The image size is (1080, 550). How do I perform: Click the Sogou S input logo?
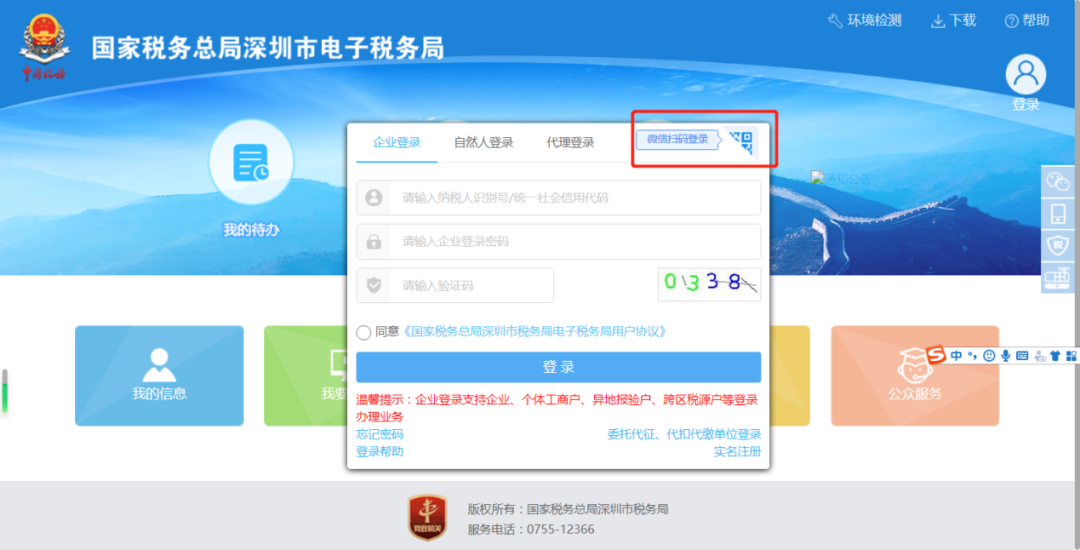(x=935, y=355)
